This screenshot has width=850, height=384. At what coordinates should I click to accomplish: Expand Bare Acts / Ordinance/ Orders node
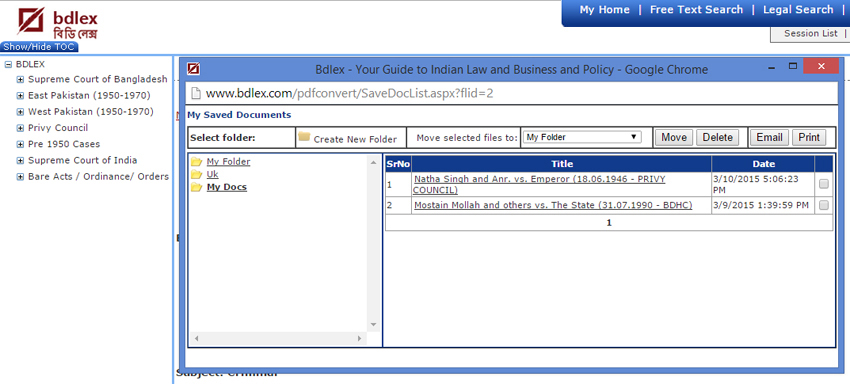21,177
